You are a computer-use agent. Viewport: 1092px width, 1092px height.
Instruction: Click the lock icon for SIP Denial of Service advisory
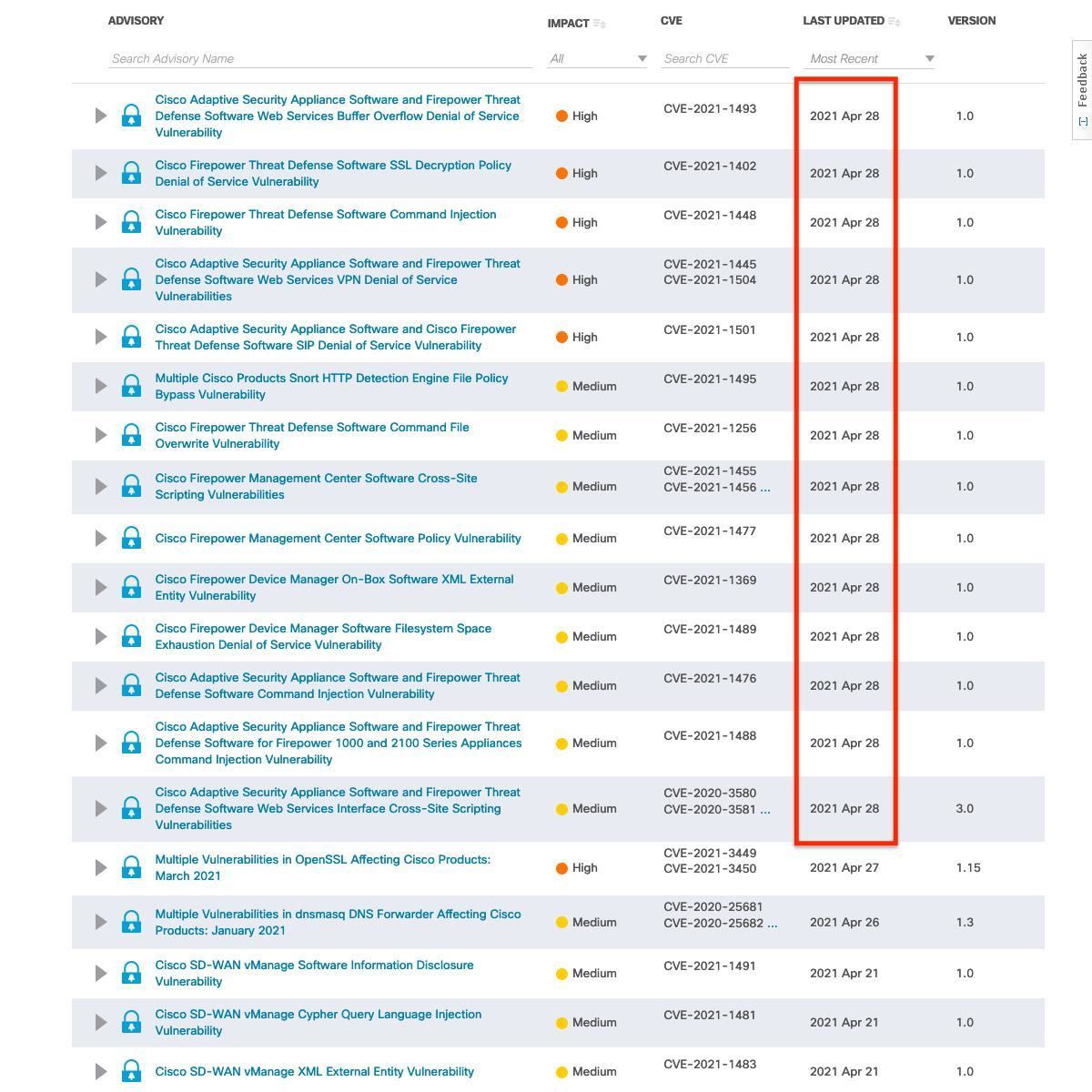[131, 337]
